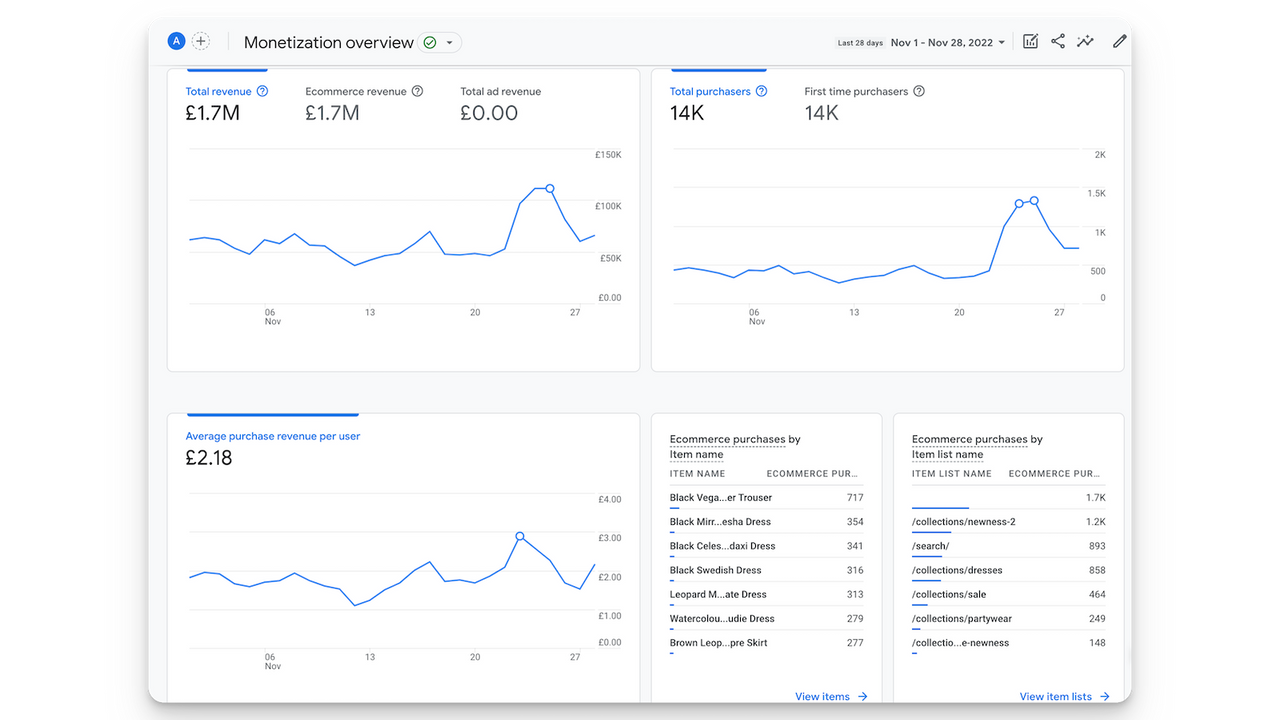This screenshot has height=720, width=1280.
Task: Click the All Users segment badge 'A'
Action: 176,41
